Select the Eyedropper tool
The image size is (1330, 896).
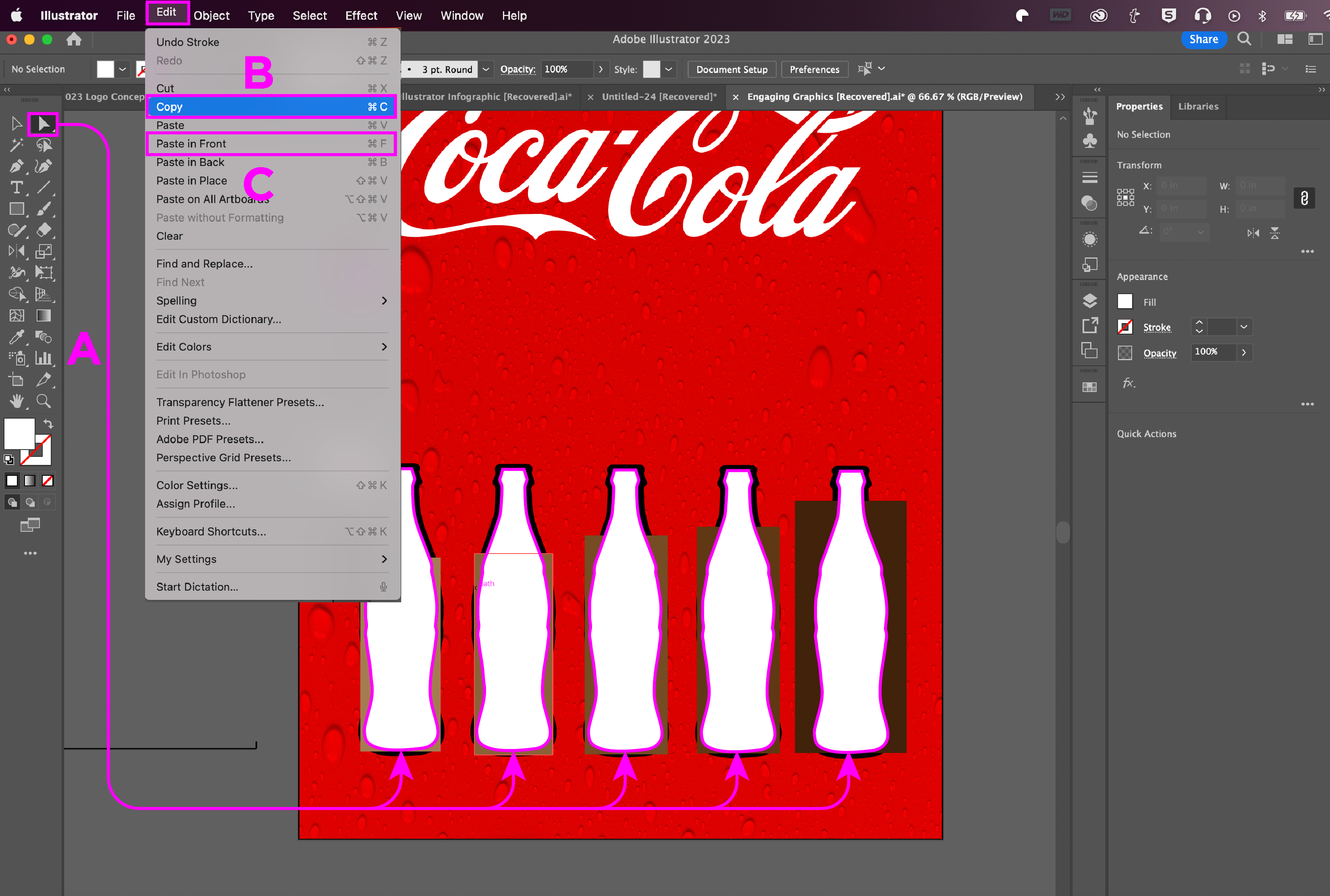click(x=16, y=337)
